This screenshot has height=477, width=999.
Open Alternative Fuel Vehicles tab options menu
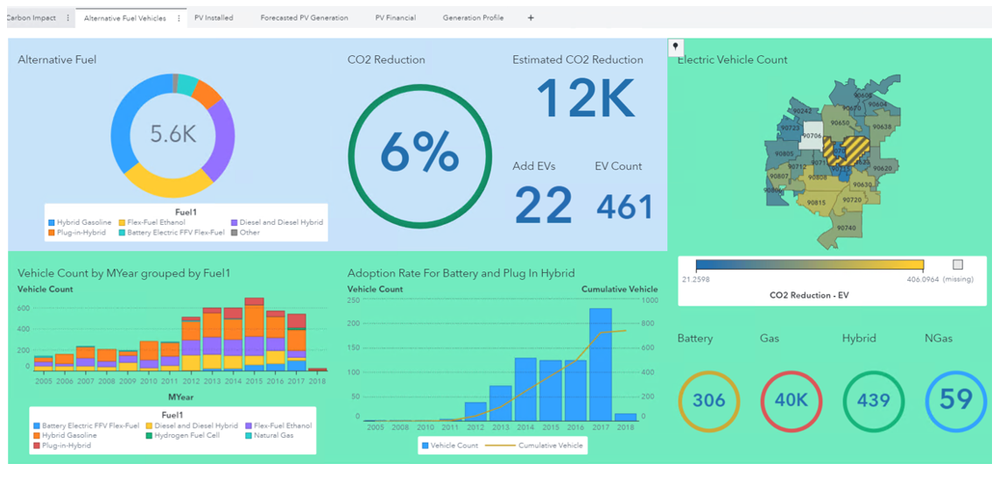179,18
